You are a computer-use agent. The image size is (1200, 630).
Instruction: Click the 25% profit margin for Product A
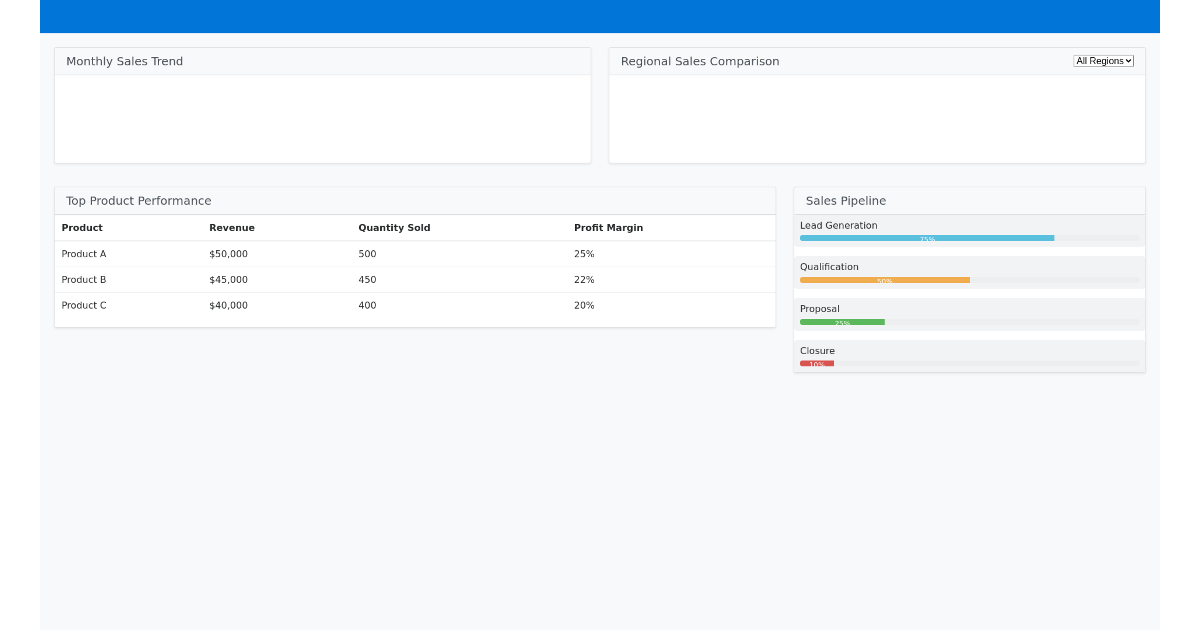click(583, 254)
